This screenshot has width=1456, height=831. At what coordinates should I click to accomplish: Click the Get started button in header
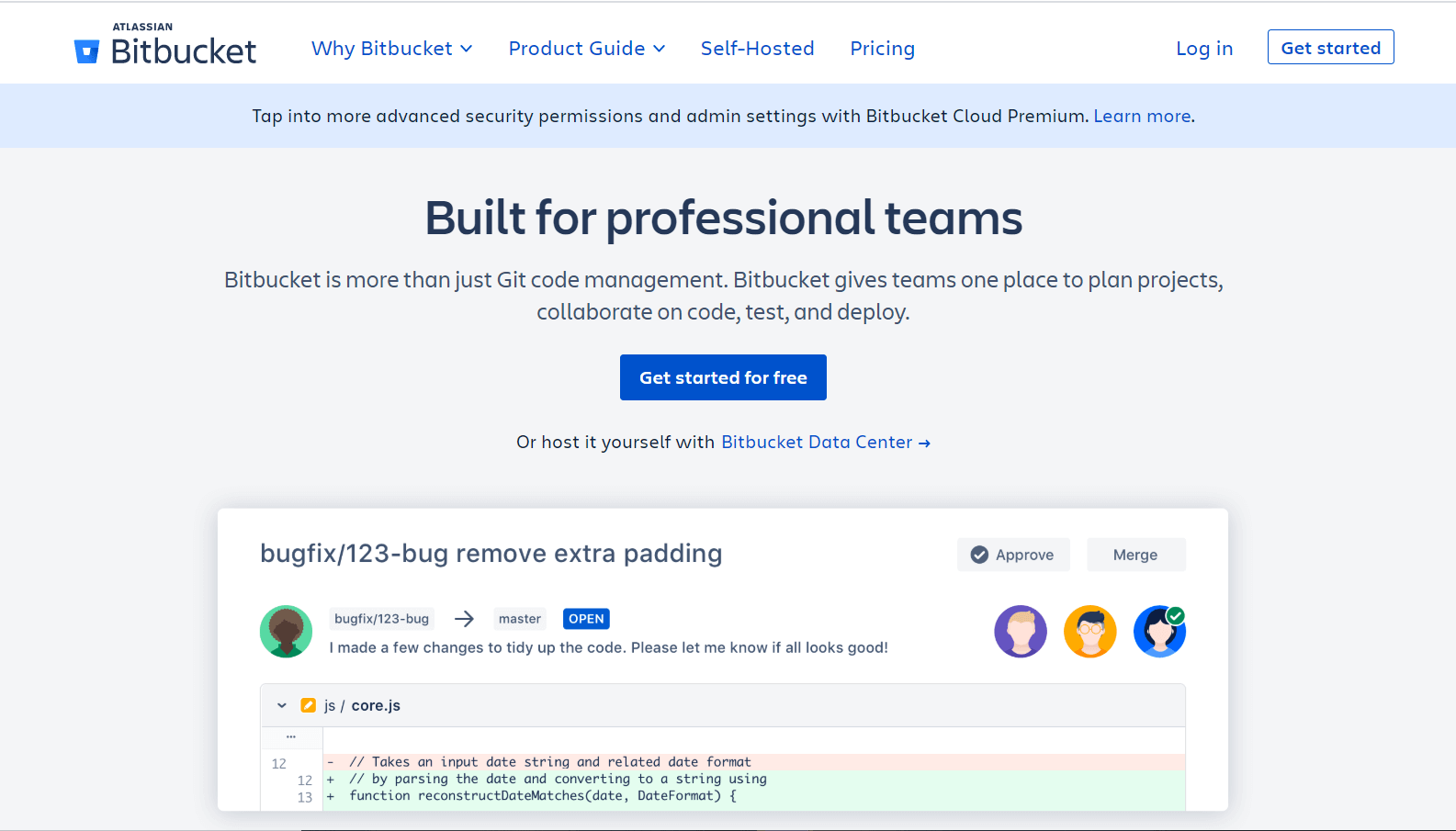coord(1331,48)
